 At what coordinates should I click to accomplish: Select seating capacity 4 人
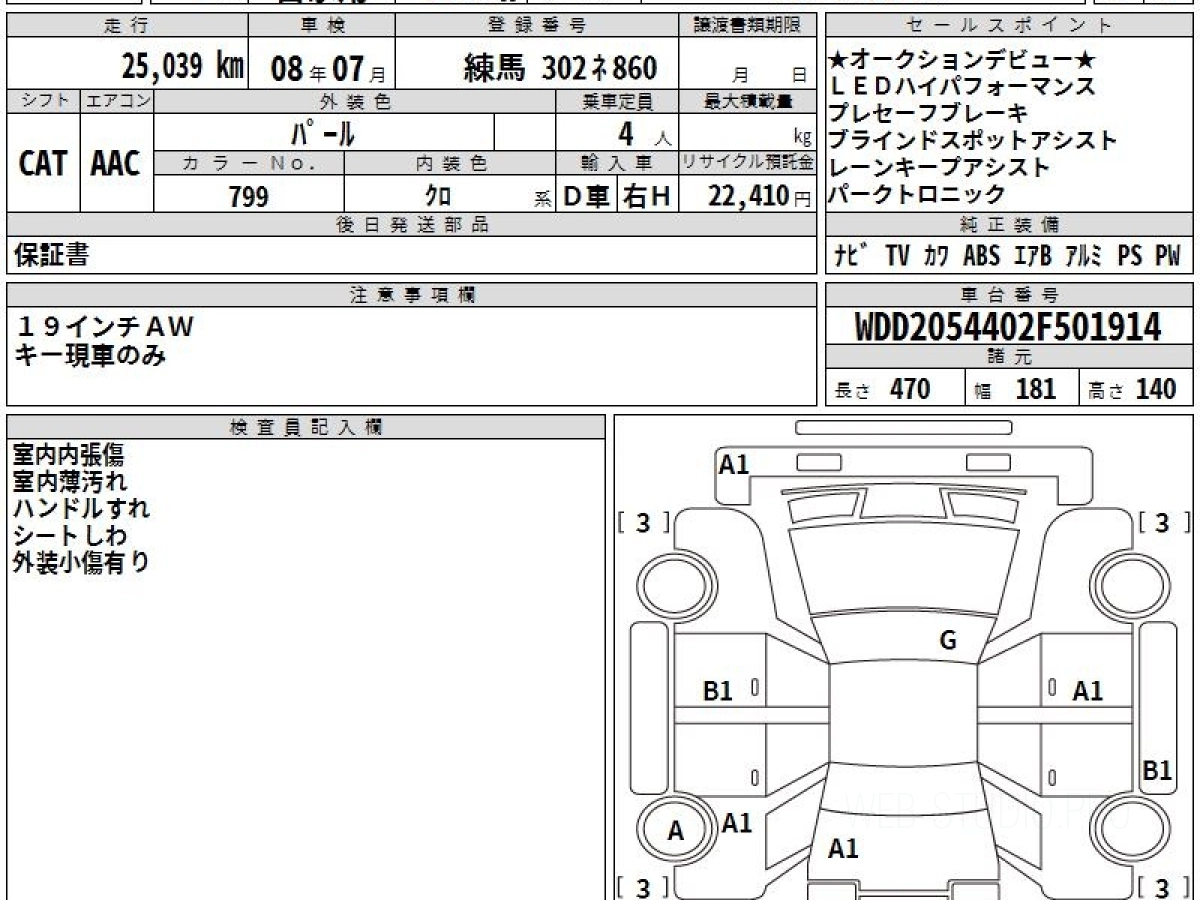(644, 133)
